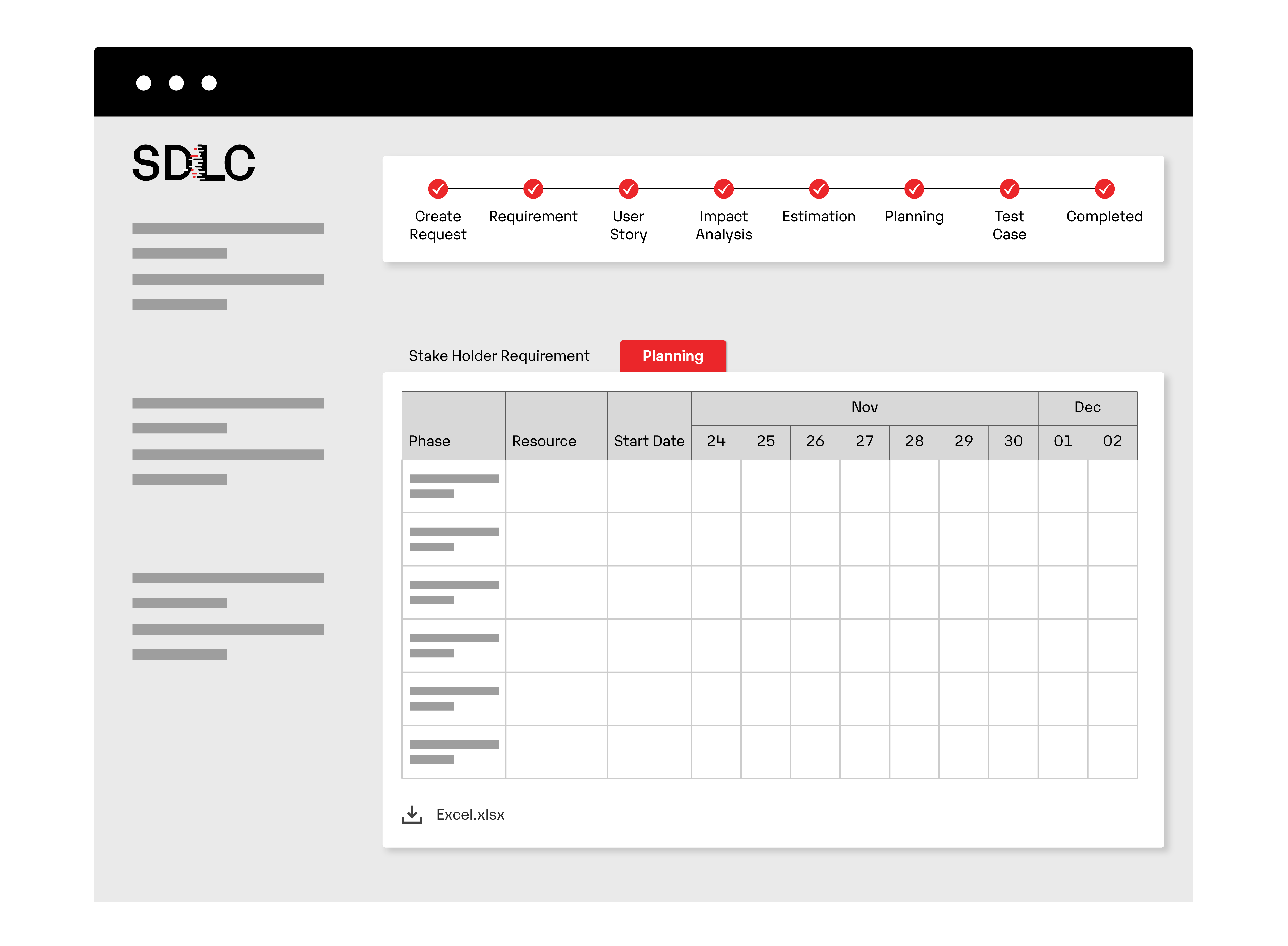Click the Requirement step checkmark icon

coord(533,188)
